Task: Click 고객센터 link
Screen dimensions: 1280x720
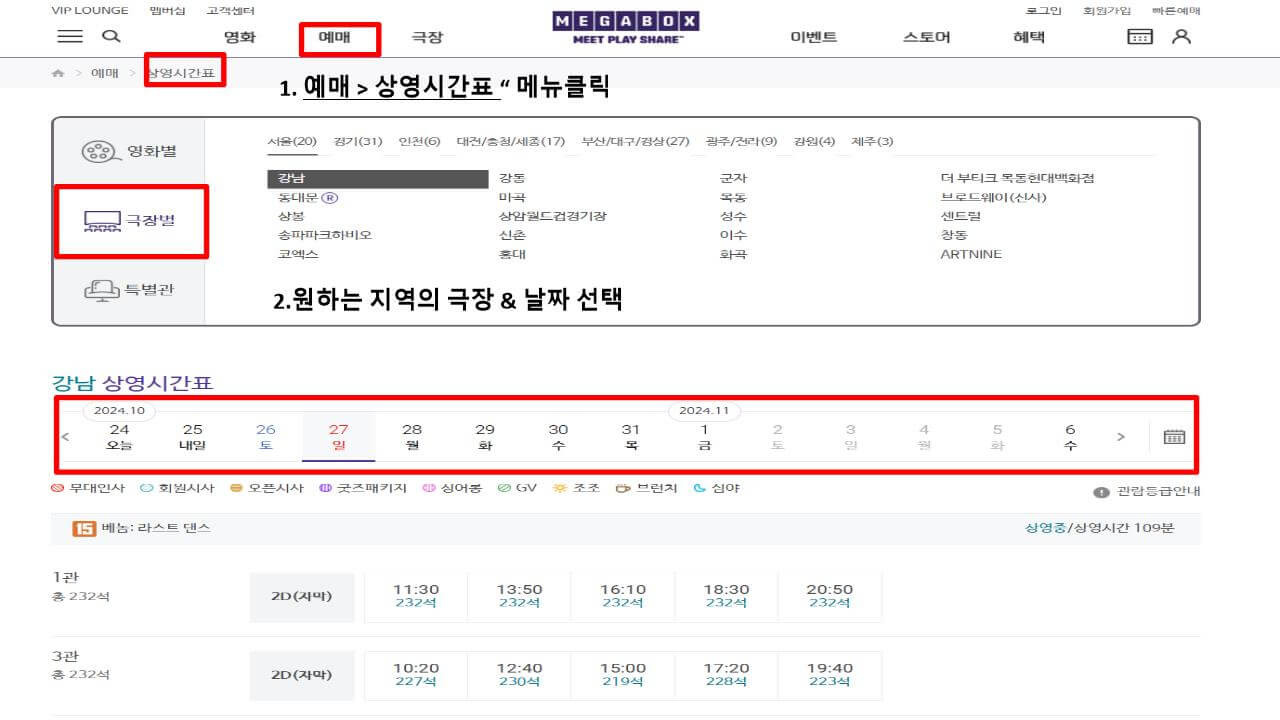Action: pos(231,11)
